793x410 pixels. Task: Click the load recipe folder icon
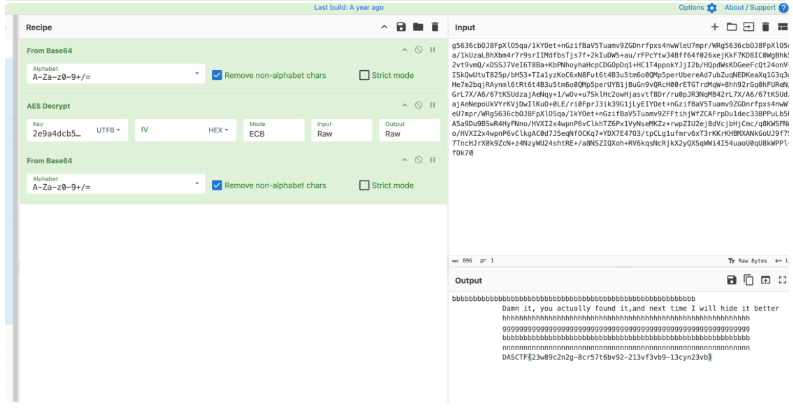coord(418,27)
